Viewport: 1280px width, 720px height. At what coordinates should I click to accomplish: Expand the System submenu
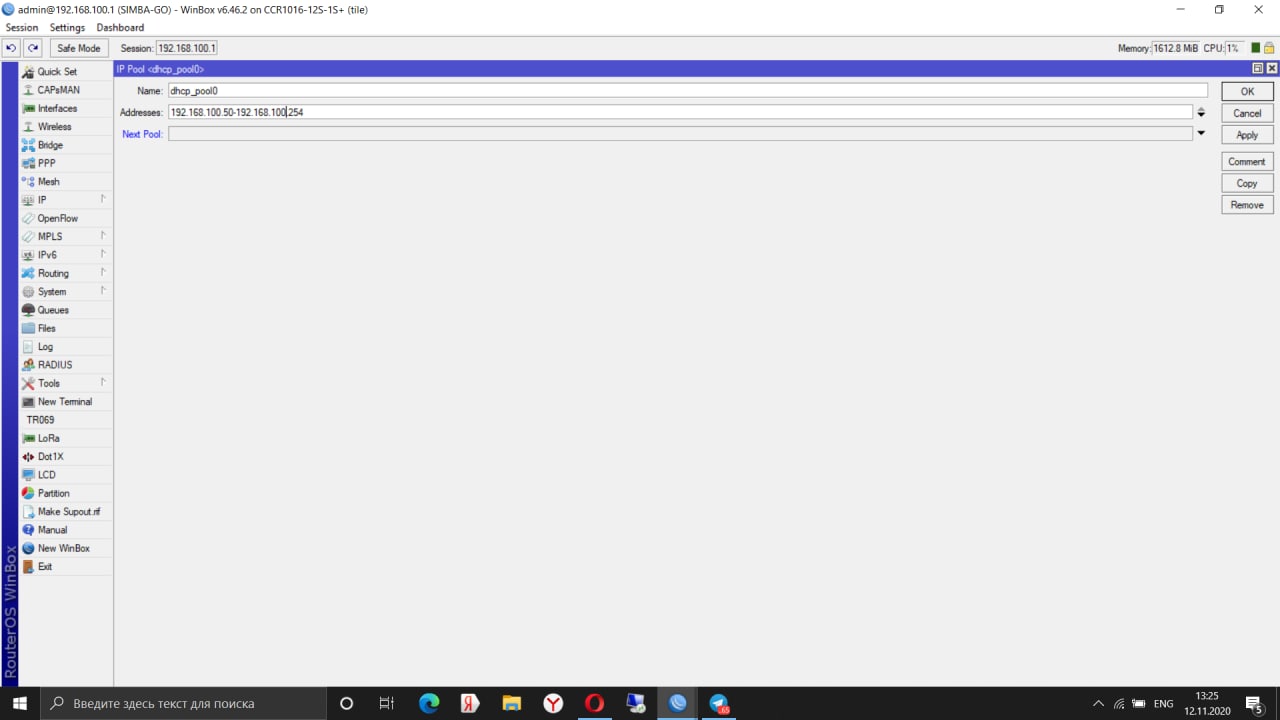click(66, 292)
